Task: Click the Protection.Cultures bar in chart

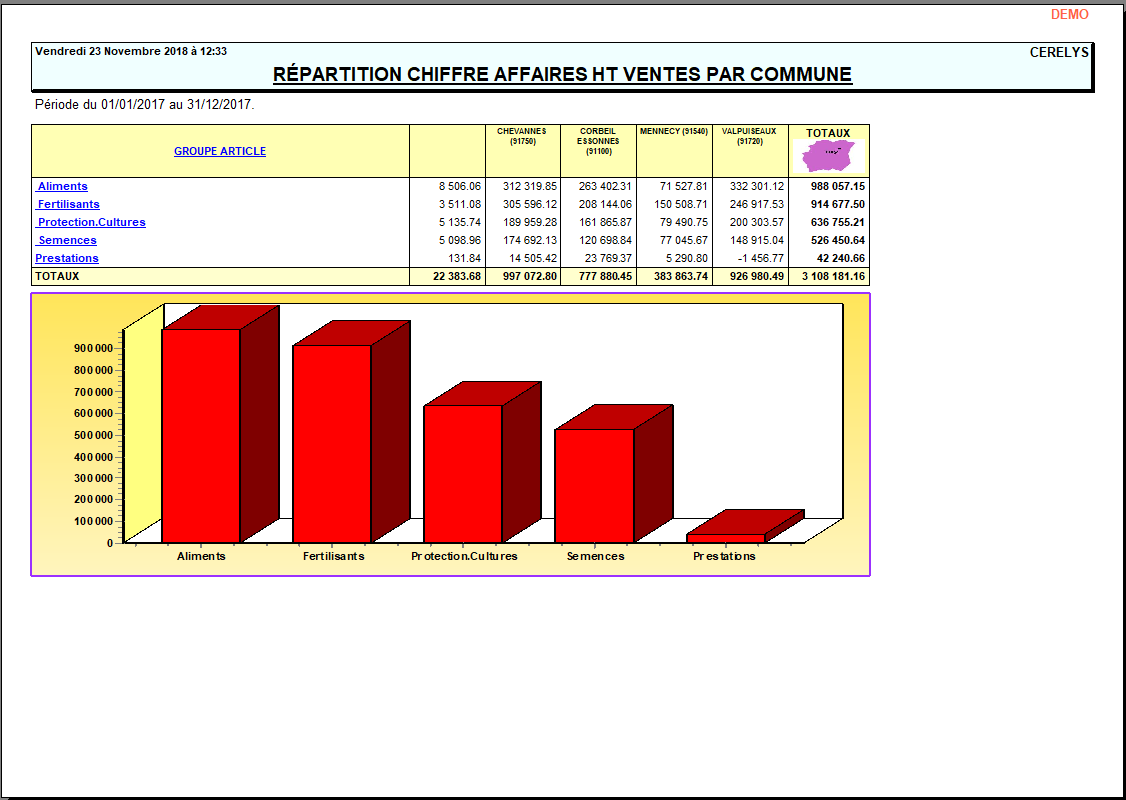Action: click(x=463, y=473)
